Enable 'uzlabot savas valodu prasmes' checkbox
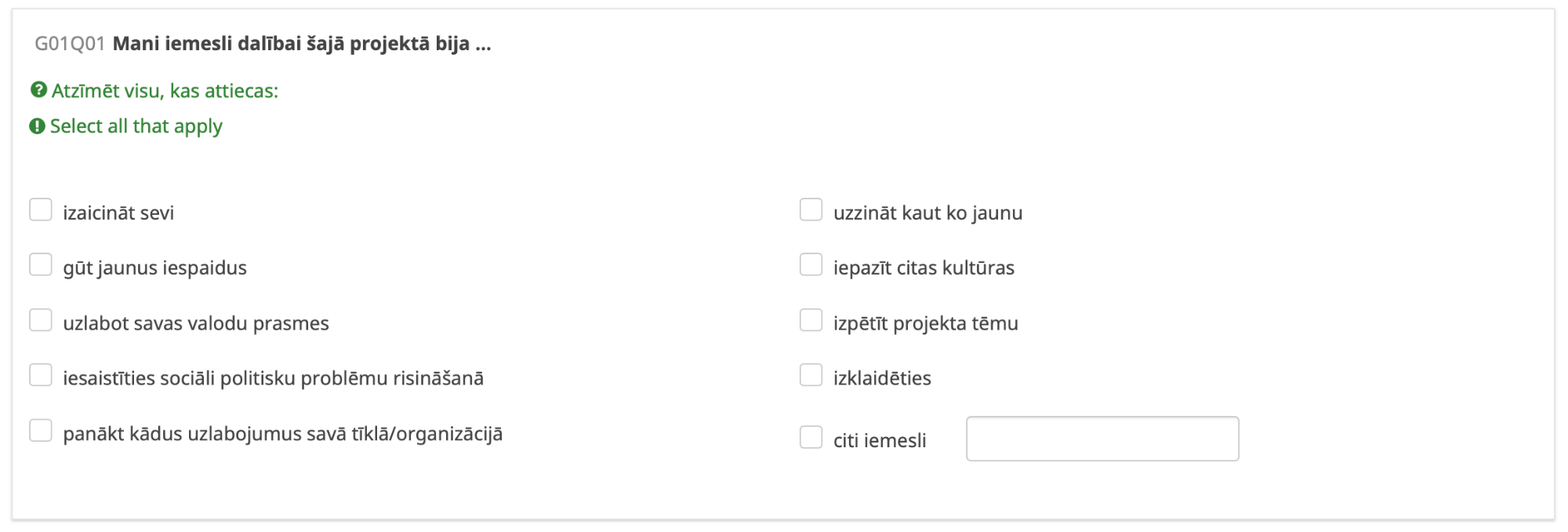Screen dimensions: 1568x532 pyautogui.click(x=41, y=320)
